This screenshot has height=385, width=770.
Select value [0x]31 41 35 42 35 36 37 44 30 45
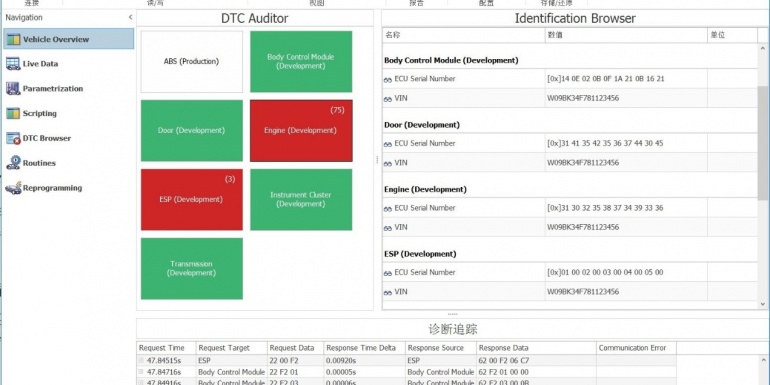[x=605, y=143]
